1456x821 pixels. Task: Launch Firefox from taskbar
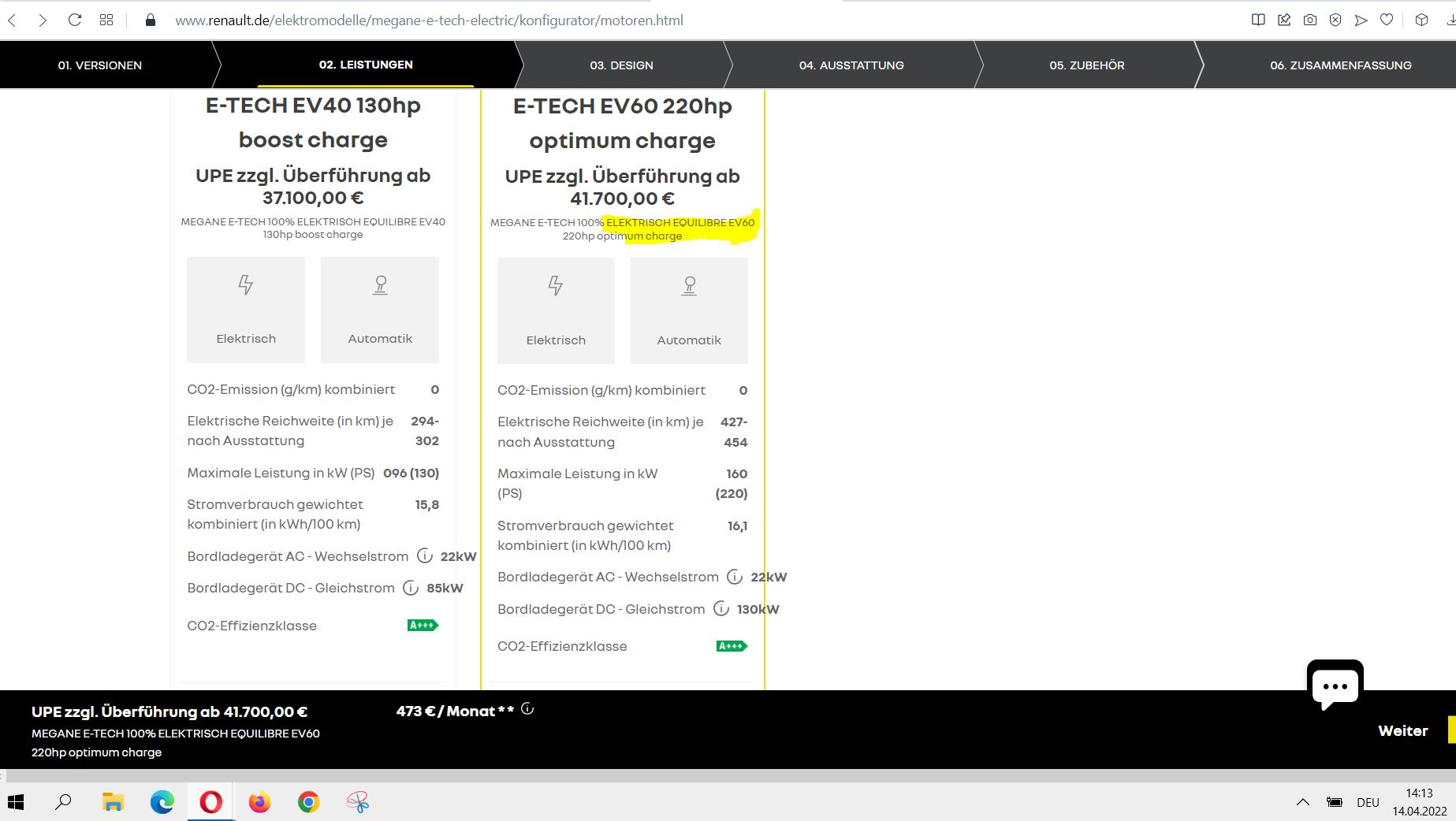259,802
